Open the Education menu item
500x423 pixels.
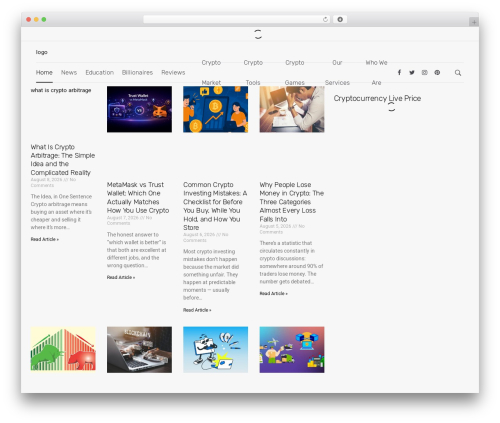[x=99, y=72]
